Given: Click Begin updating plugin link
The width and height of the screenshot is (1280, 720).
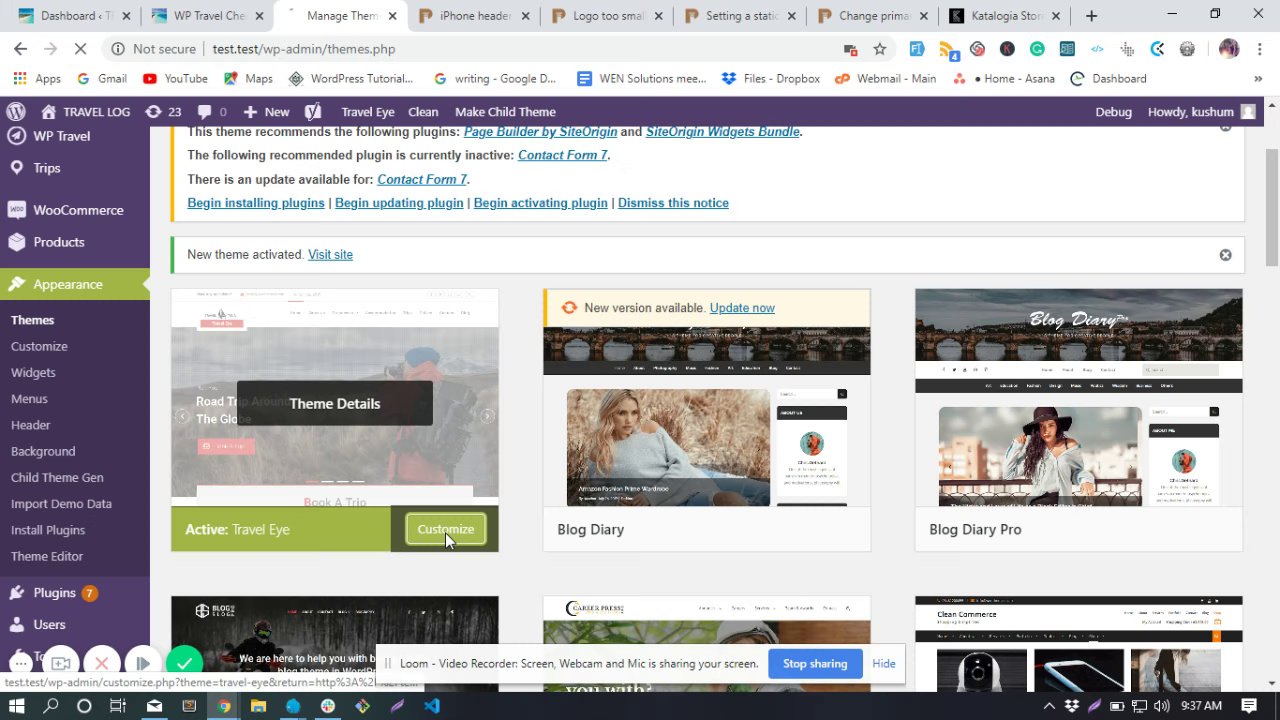Looking at the screenshot, I should [399, 203].
